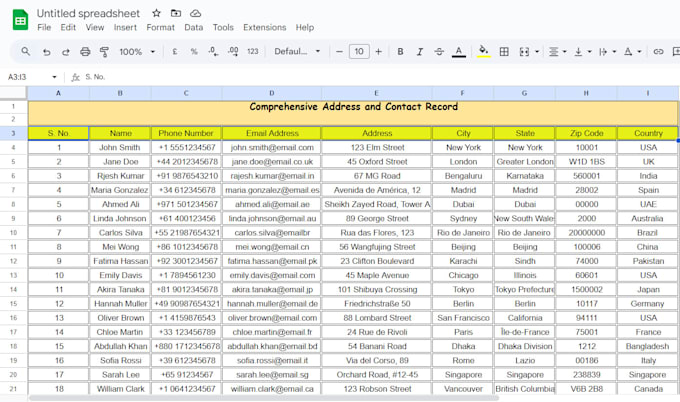This screenshot has width=680, height=402.
Task: Select cell 'San Francisco'
Action: tap(463, 318)
